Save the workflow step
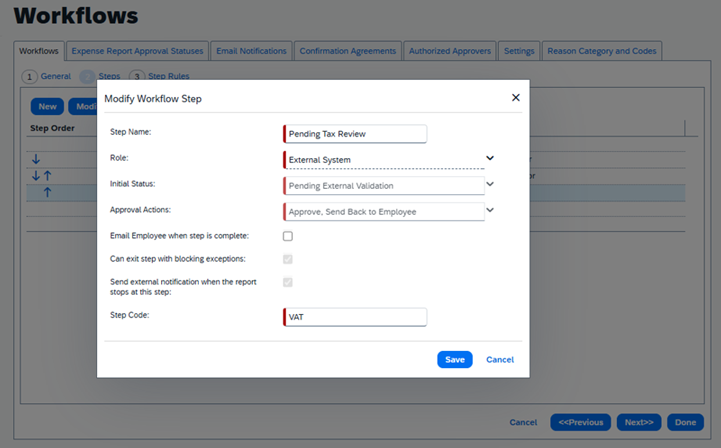Image resolution: width=721 pixels, height=448 pixels. click(x=455, y=360)
